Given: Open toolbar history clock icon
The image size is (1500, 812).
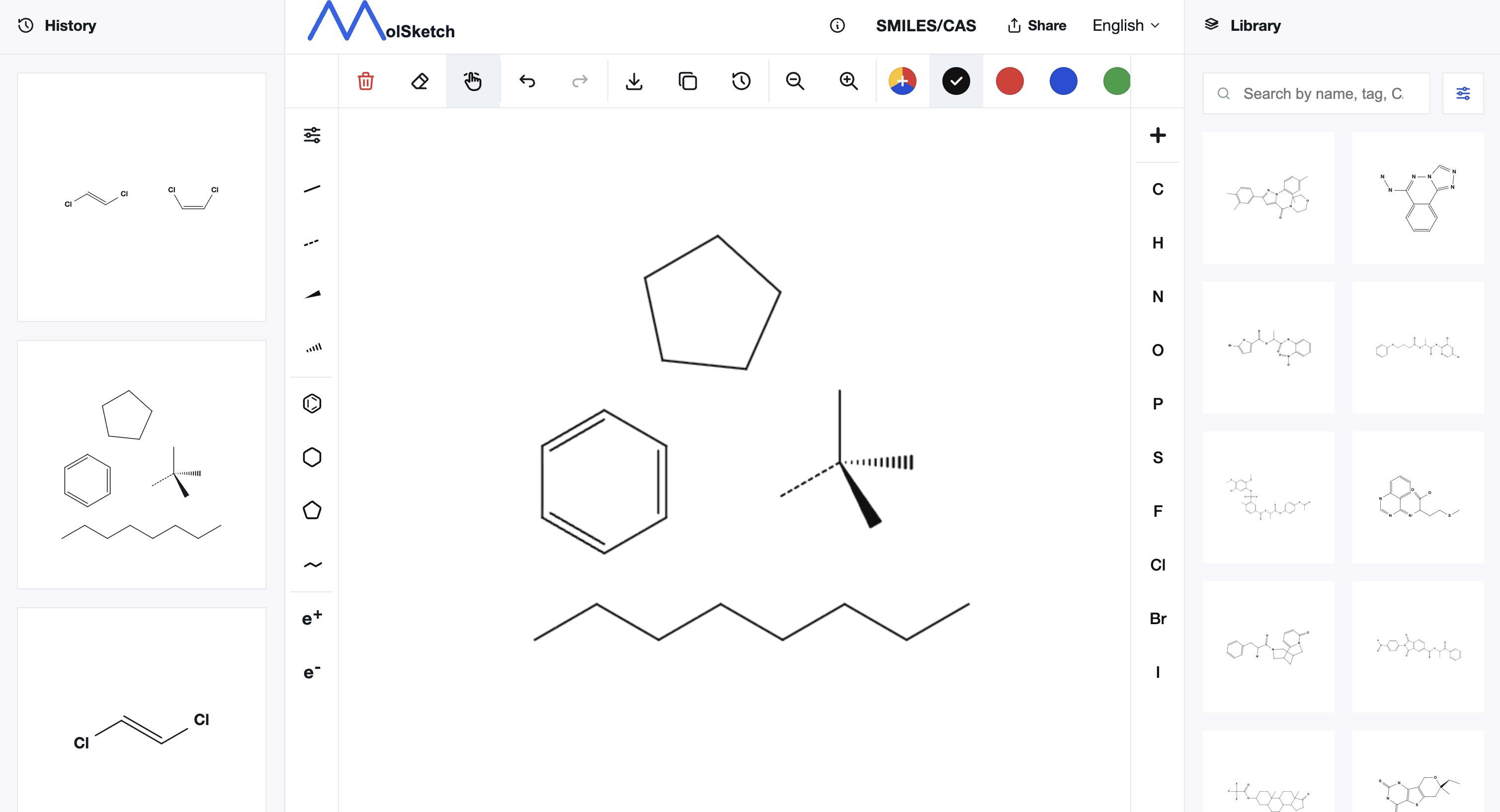Looking at the screenshot, I should click(x=741, y=81).
